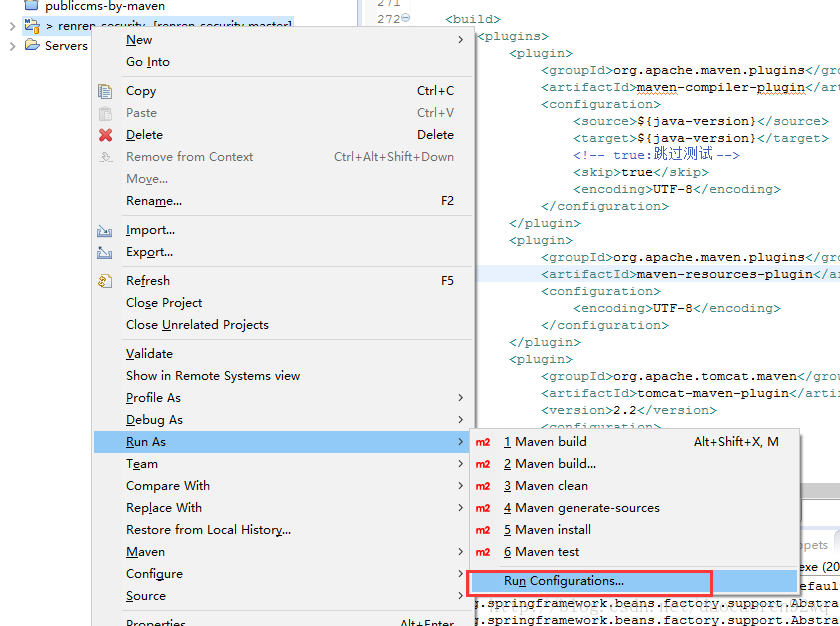Click the Export icon in context menu
The image size is (840, 626).
(x=104, y=253)
